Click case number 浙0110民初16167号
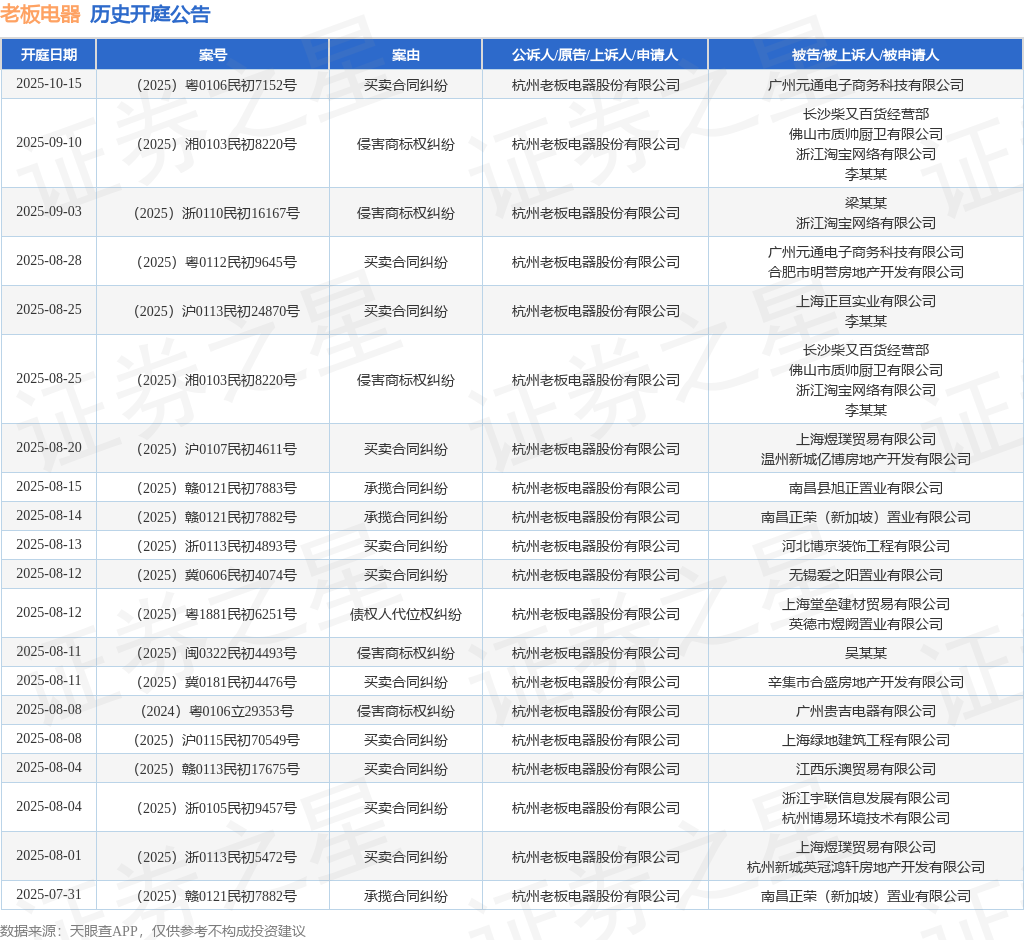1024x940 pixels. (x=217, y=213)
